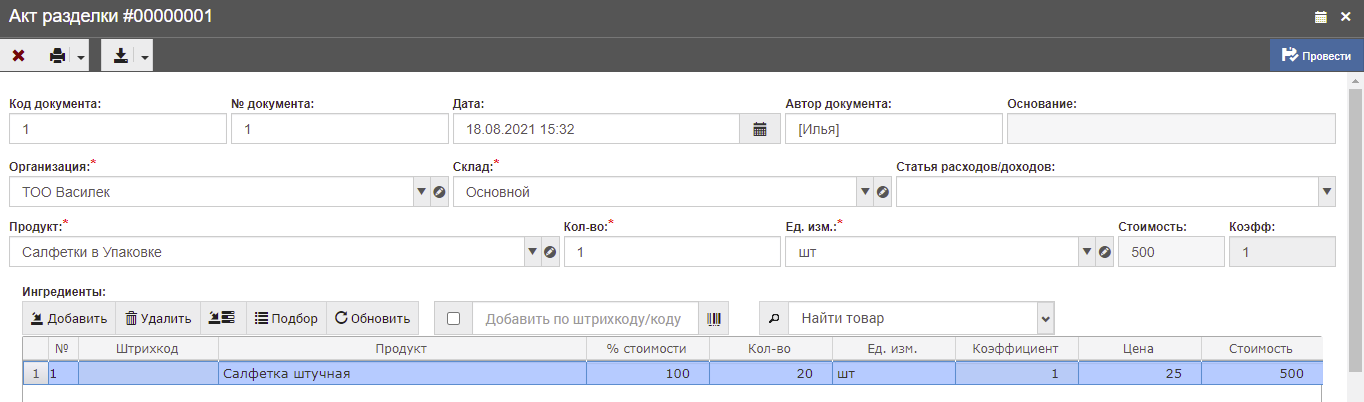Image resolution: width=1364 pixels, height=402 pixels.
Task: Click the ТОО Василек organization field
Action: [x=211, y=192]
